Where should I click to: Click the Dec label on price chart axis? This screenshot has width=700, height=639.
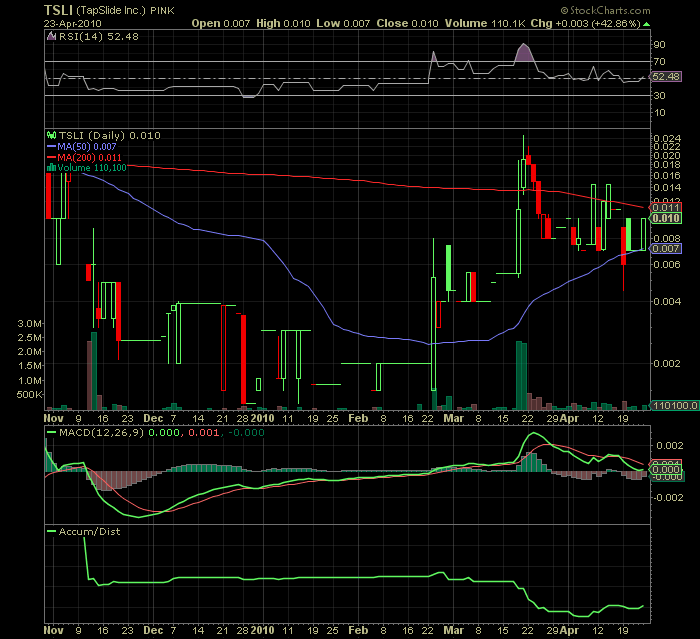point(153,418)
